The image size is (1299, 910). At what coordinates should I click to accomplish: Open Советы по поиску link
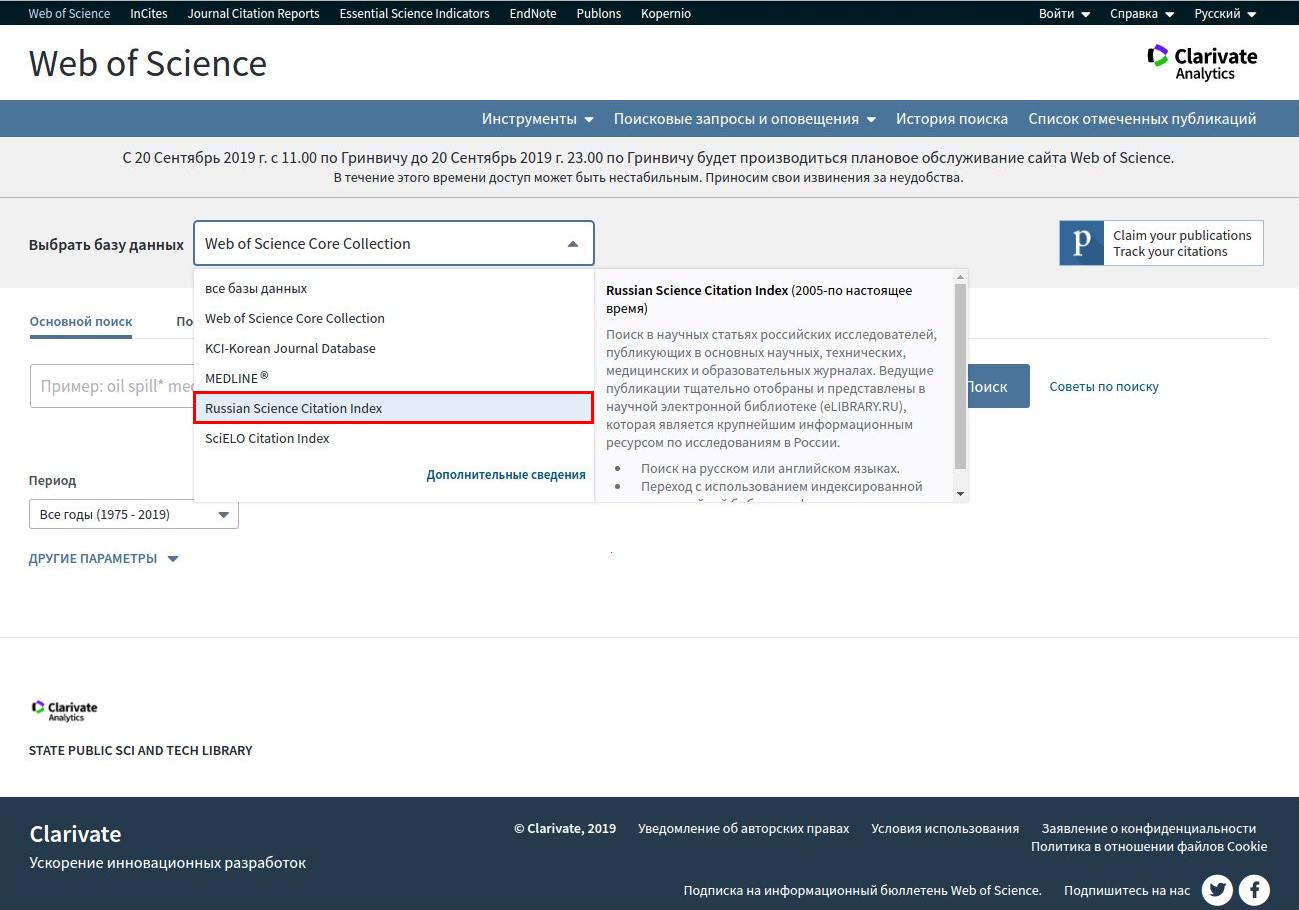coord(1103,387)
